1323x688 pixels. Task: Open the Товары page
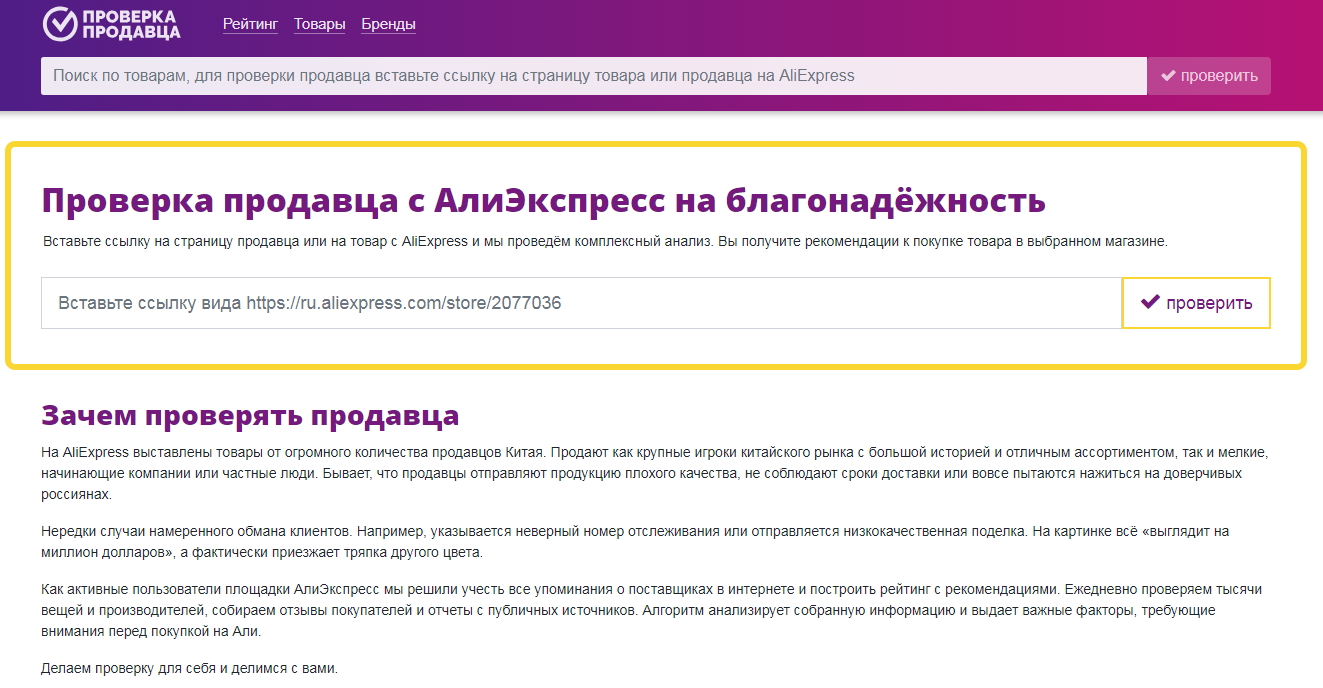point(320,24)
